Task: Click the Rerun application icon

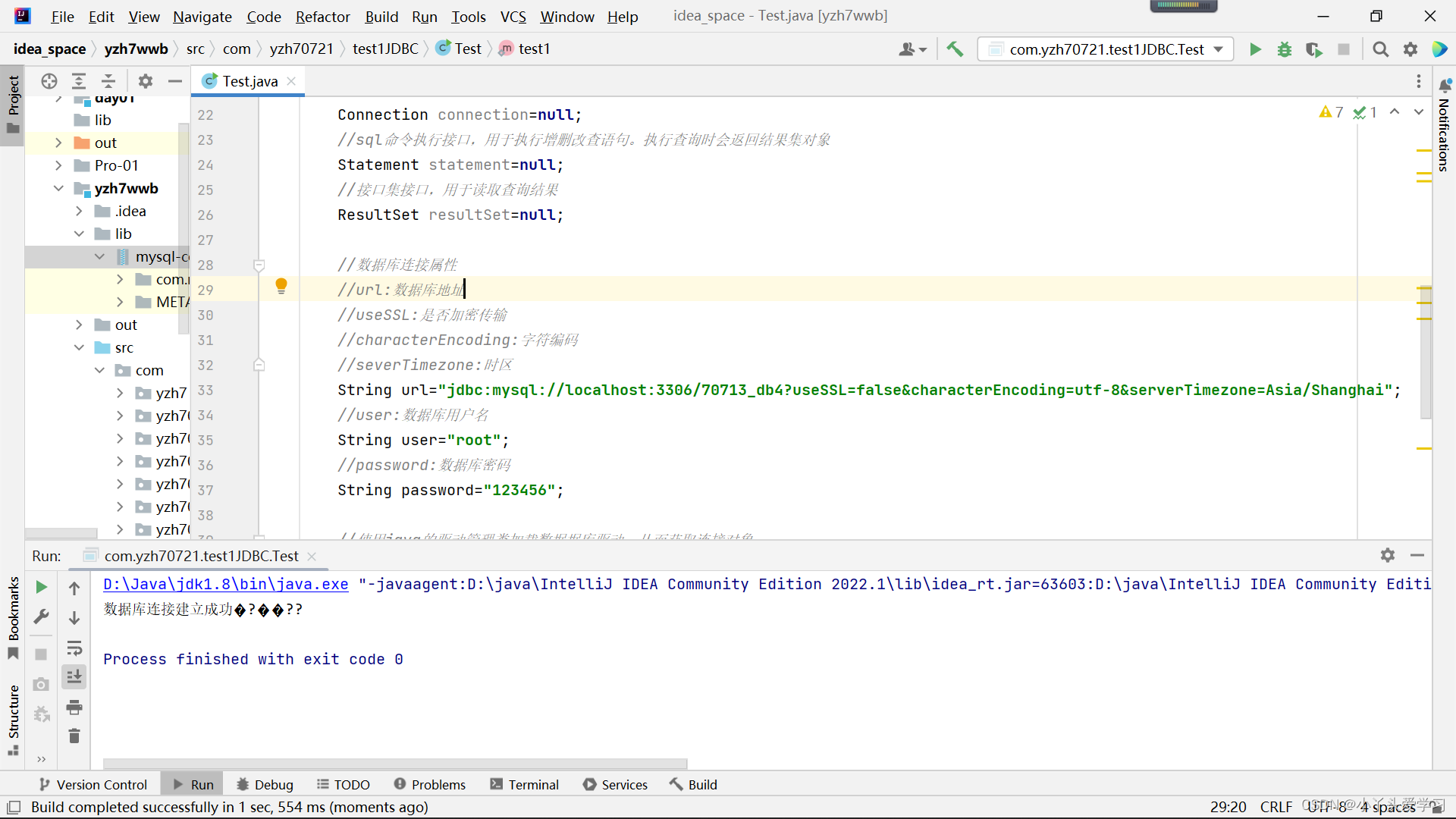Action: click(x=40, y=585)
